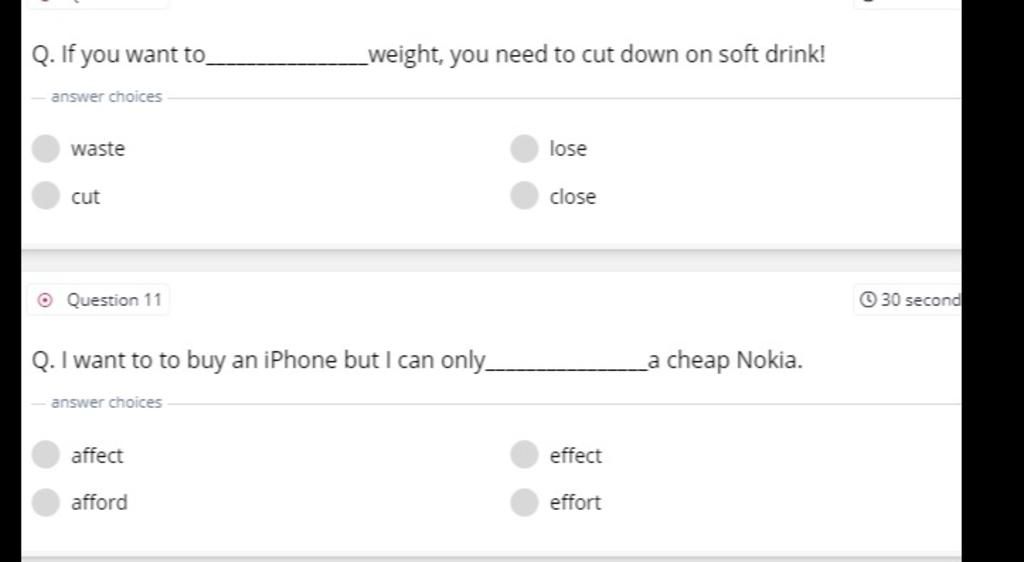Click 'answer choices' heading above 'waste'
The image size is (1024, 562).
[x=106, y=97]
